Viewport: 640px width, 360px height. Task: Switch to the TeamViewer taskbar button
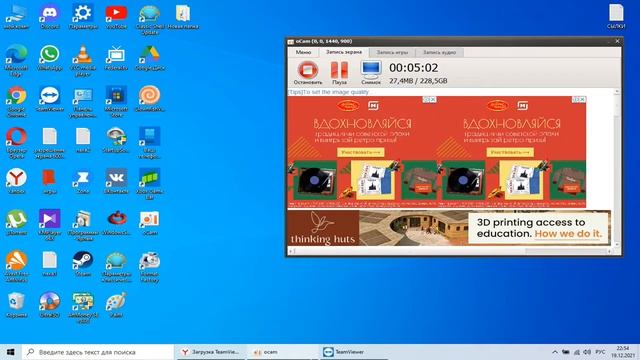[x=353, y=352]
